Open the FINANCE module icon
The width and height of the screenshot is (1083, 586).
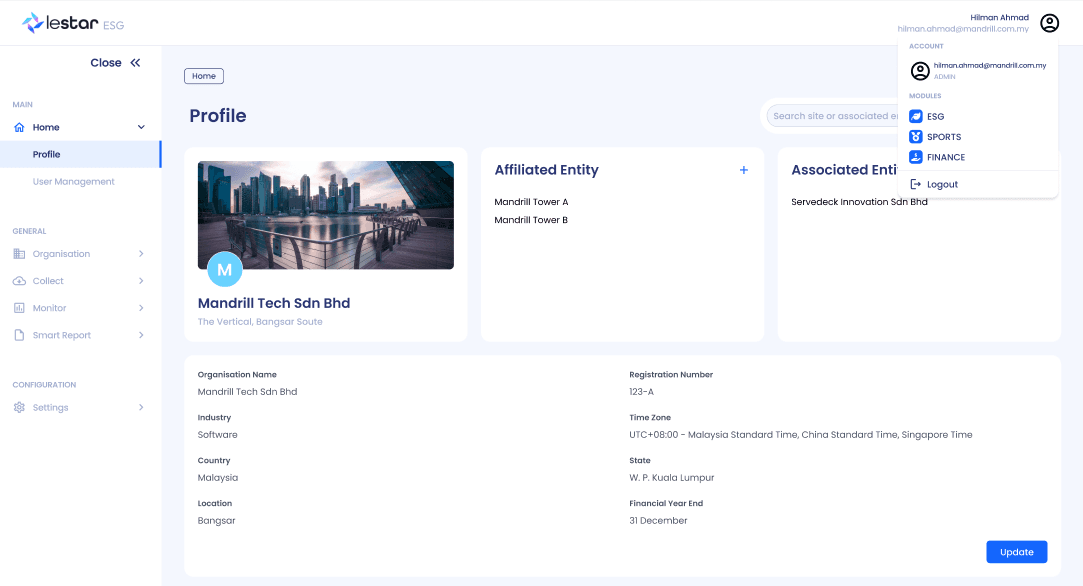coord(915,157)
